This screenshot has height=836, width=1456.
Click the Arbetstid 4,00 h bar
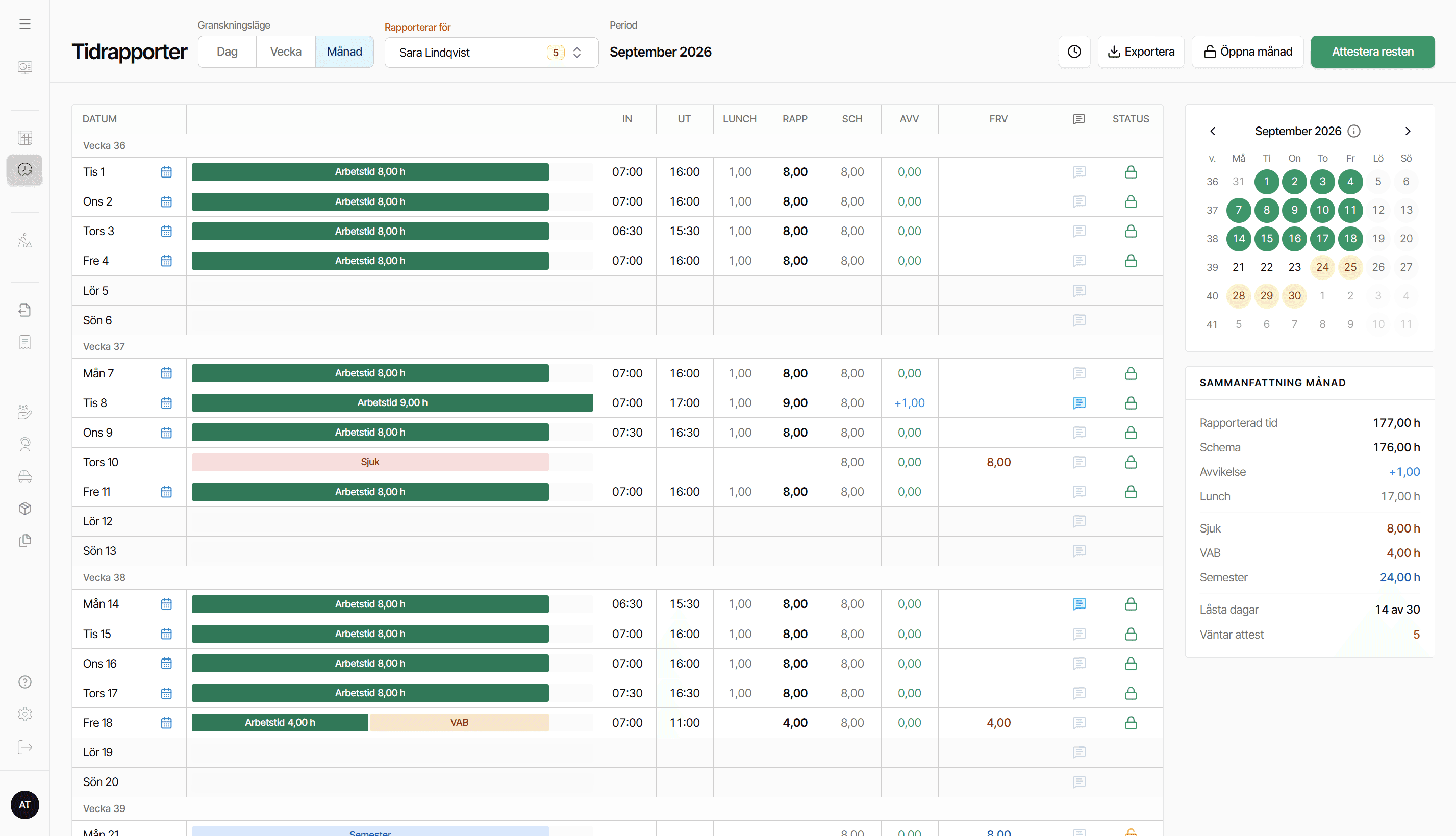[280, 723]
